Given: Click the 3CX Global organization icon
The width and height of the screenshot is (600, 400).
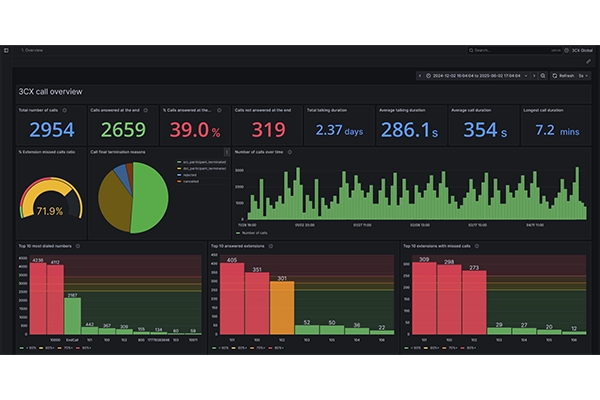Looking at the screenshot, I should coord(566,49).
